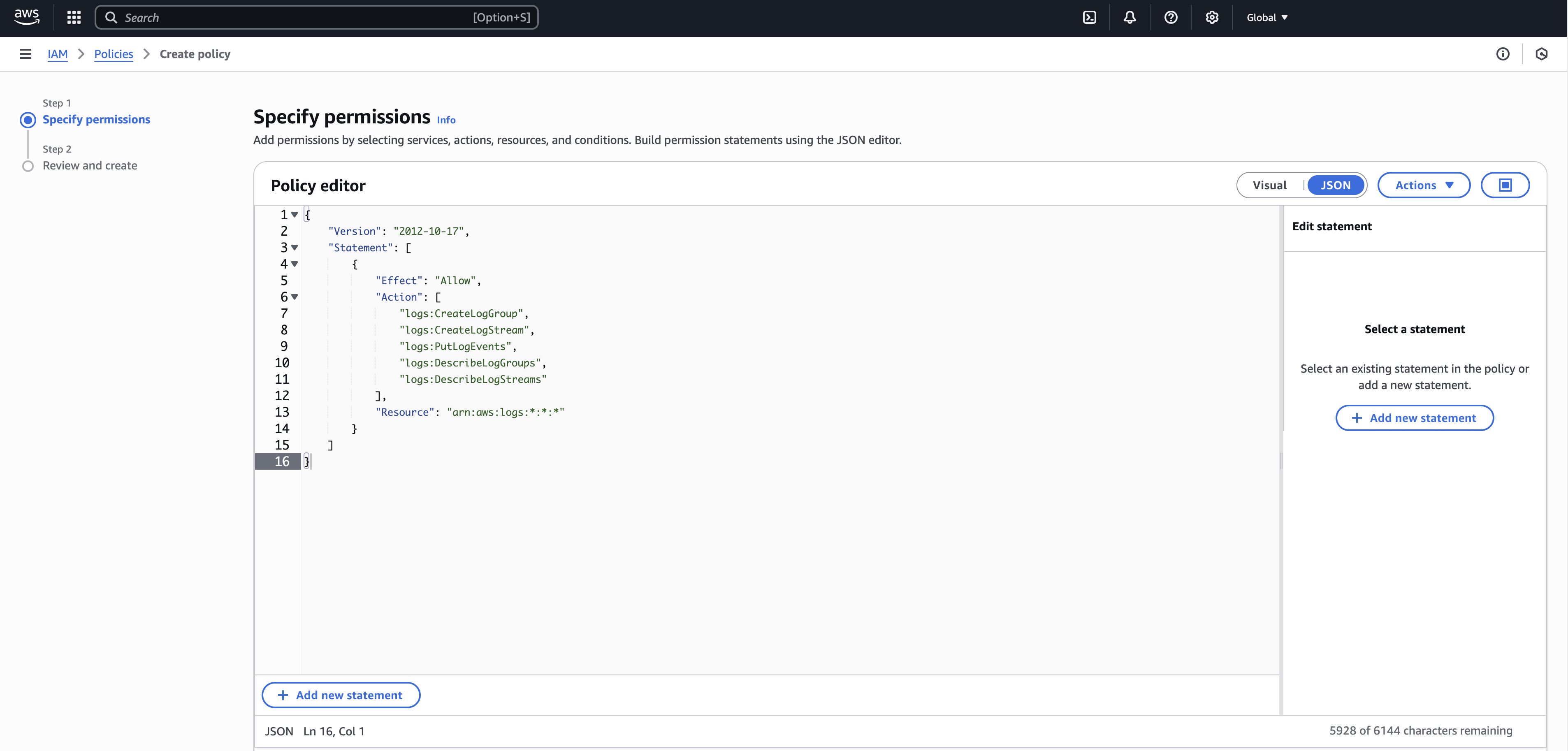Select the Specify permissions step radio

tap(28, 120)
